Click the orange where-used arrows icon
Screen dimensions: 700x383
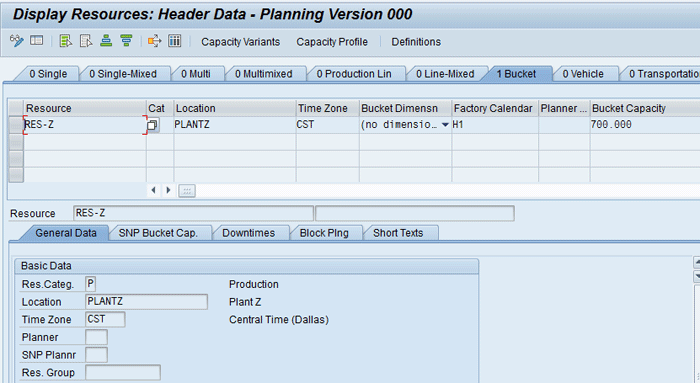154,41
